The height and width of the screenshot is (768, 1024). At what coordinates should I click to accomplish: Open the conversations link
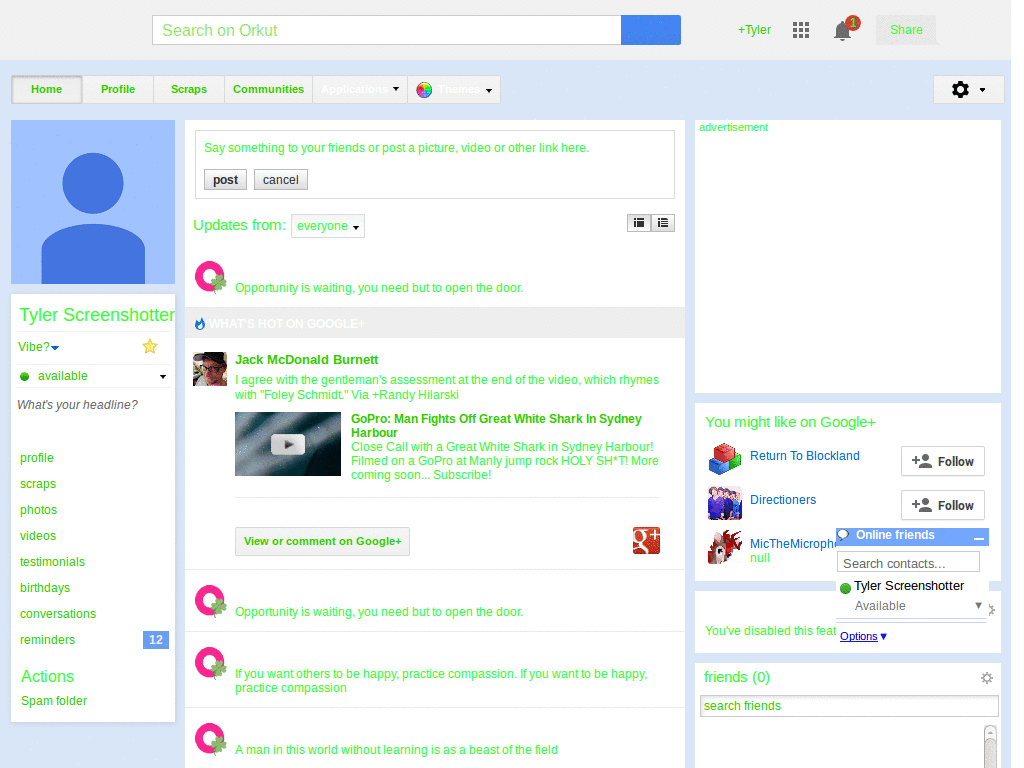click(x=58, y=614)
